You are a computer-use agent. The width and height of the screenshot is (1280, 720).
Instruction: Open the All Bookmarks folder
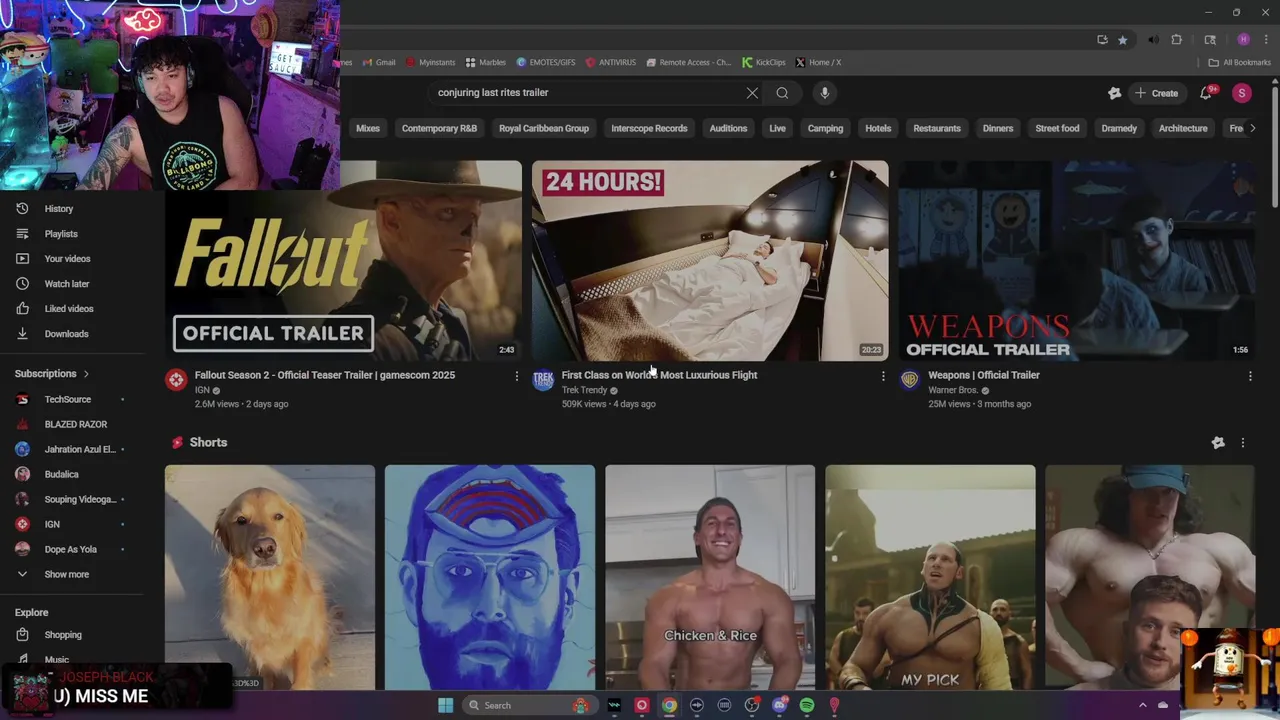tap(1239, 62)
